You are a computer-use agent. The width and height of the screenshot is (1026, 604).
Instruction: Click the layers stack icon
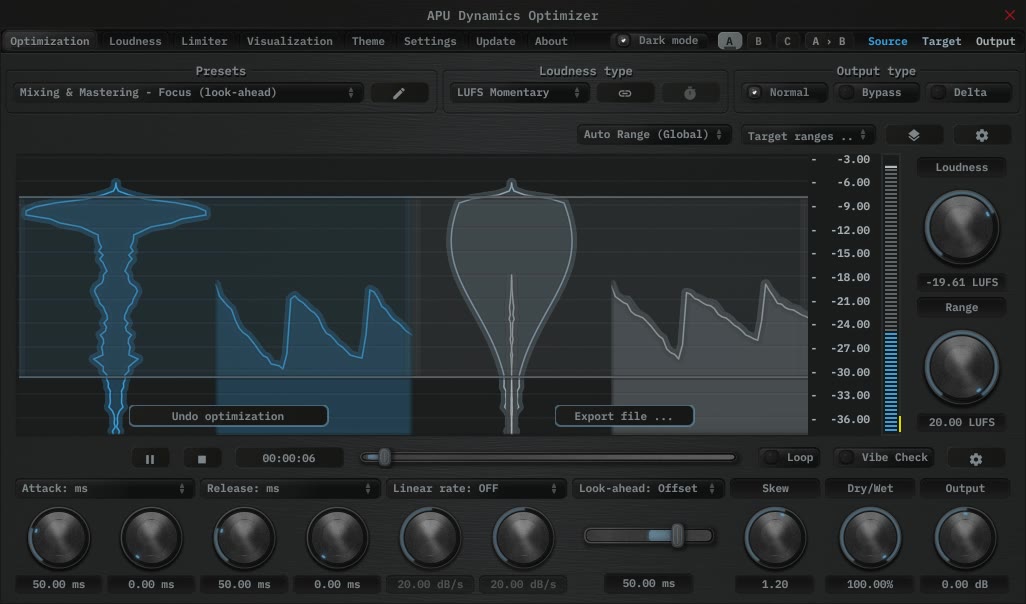pyautogui.click(x=914, y=135)
